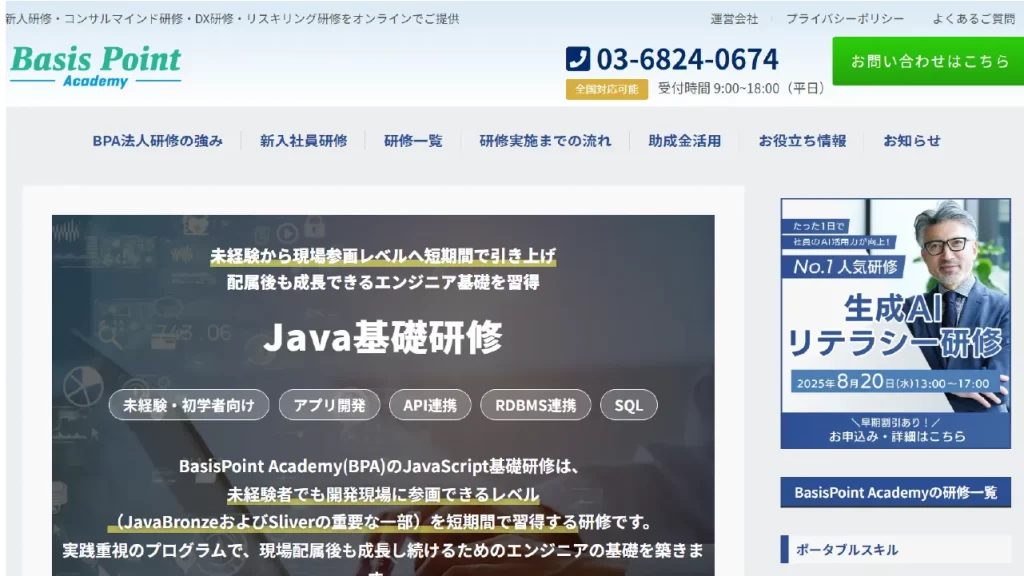Click the Basis Point Academy logo
1024x576 pixels.
(94, 62)
